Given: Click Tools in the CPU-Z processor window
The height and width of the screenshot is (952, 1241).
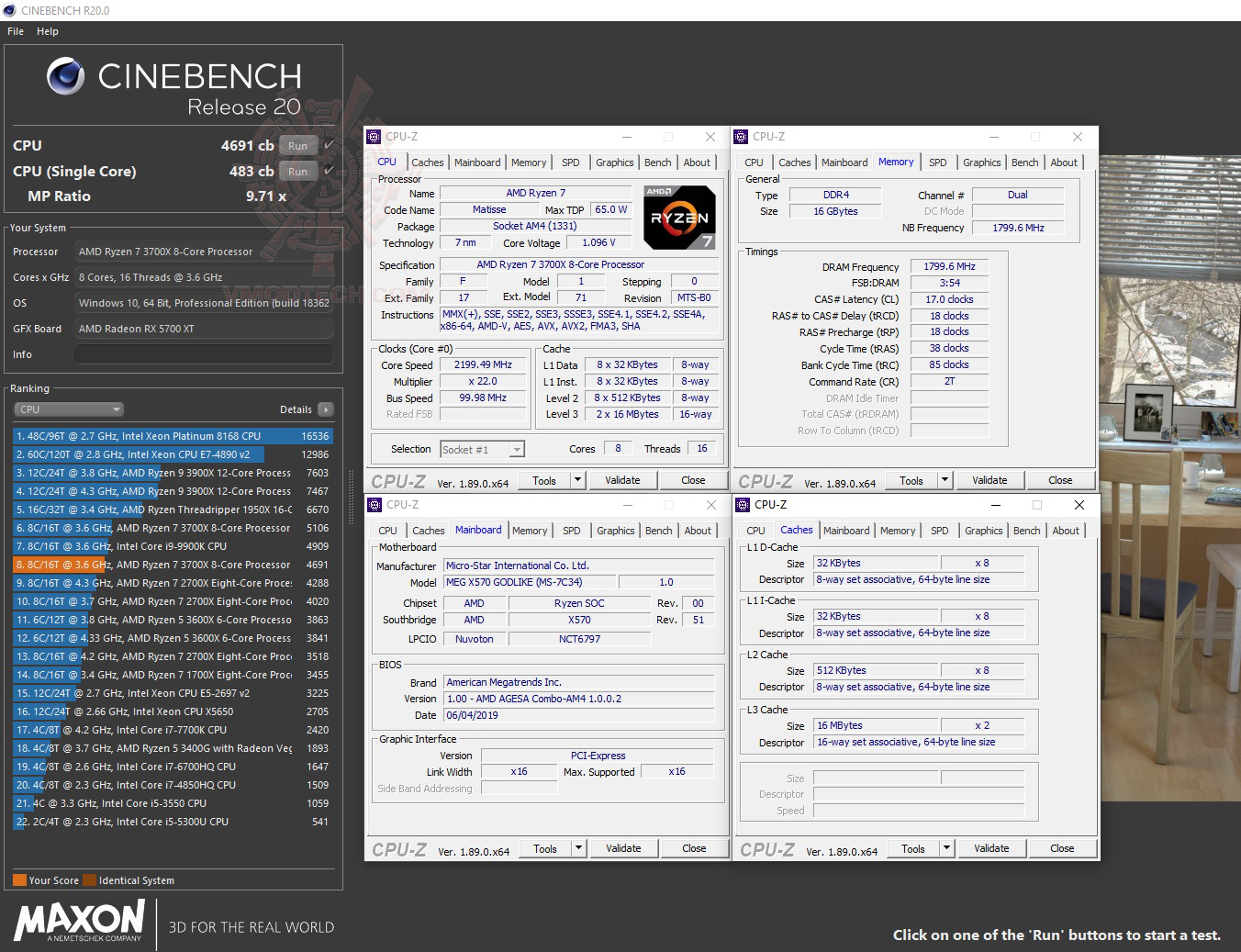Looking at the screenshot, I should (x=544, y=480).
